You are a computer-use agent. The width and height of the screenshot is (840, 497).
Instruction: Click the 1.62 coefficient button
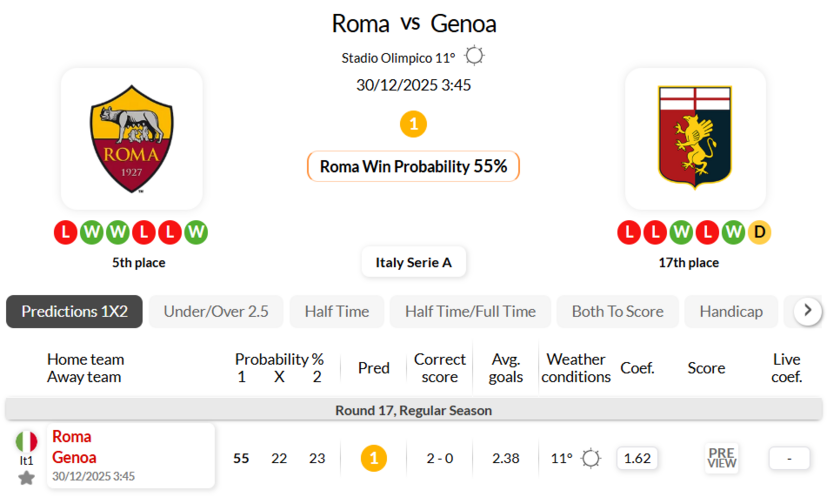point(637,459)
